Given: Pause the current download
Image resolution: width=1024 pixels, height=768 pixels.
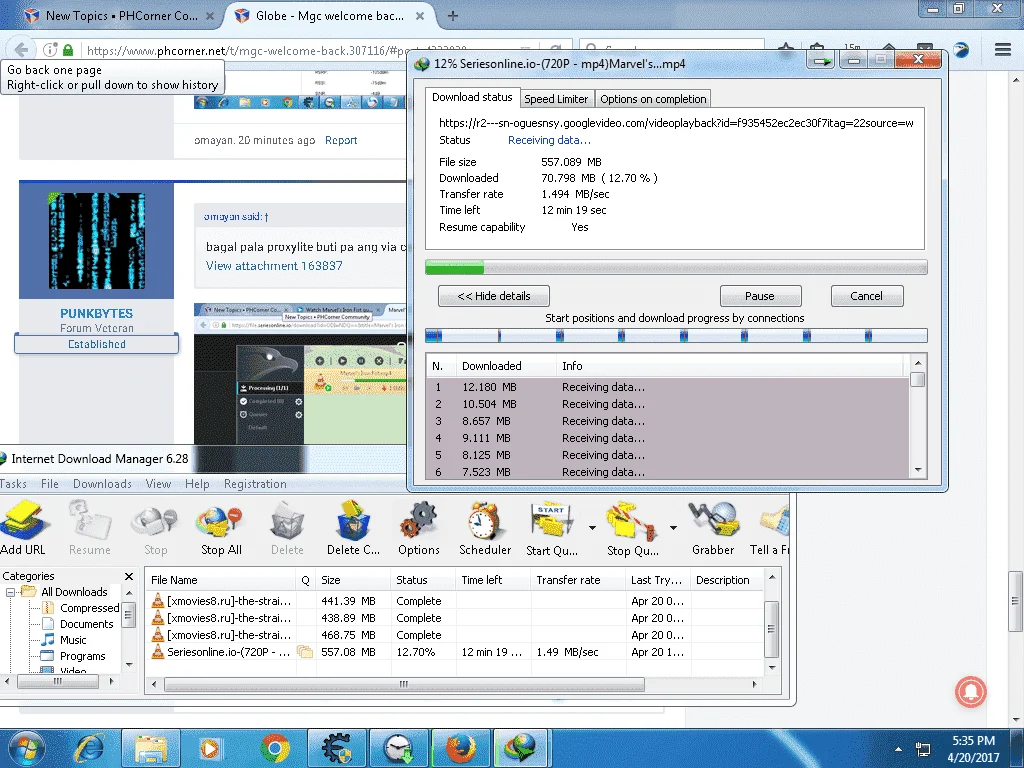Looking at the screenshot, I should click(760, 296).
